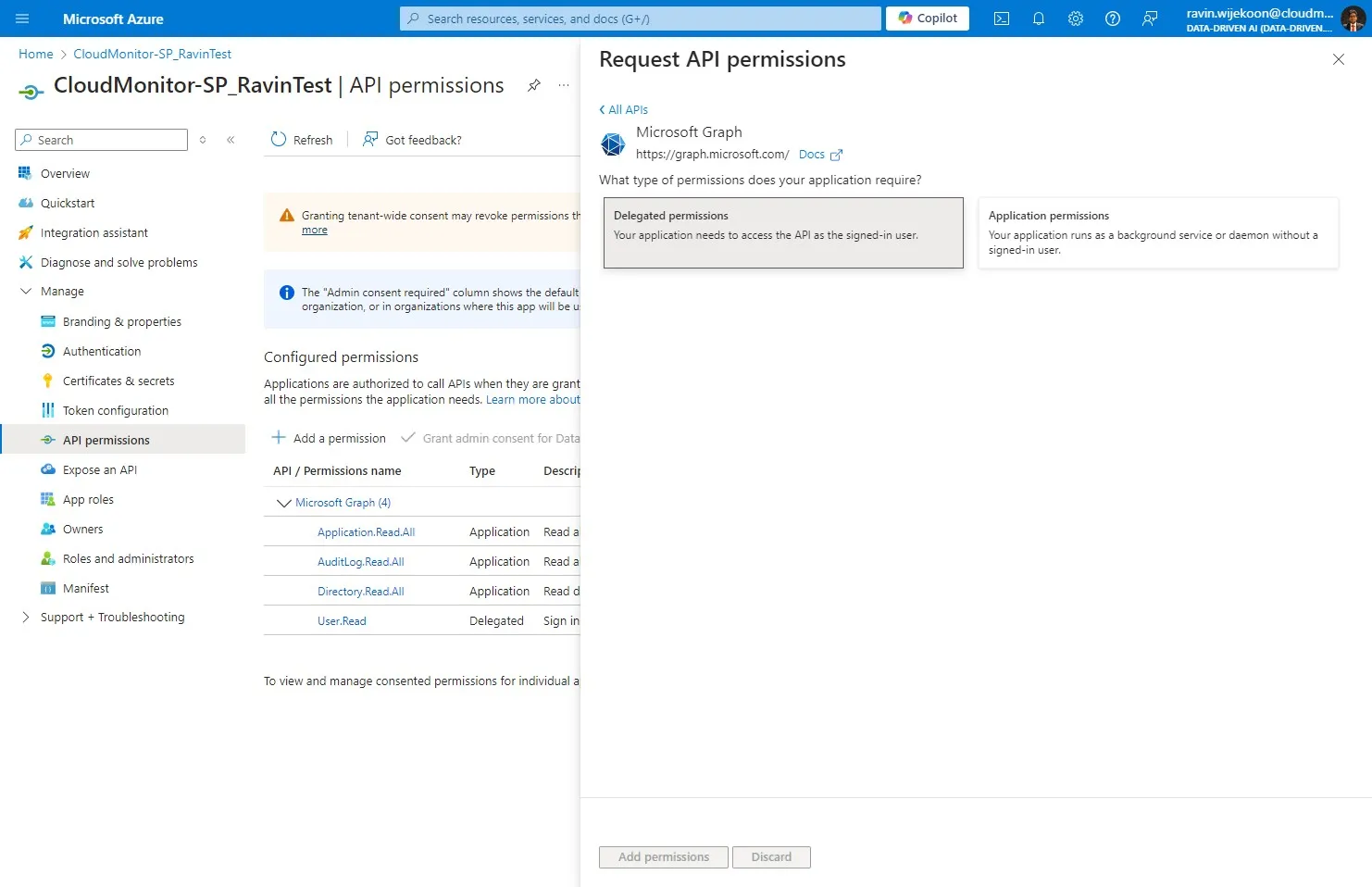This screenshot has width=1372, height=887.
Task: Open Authentication page
Action: (x=102, y=351)
